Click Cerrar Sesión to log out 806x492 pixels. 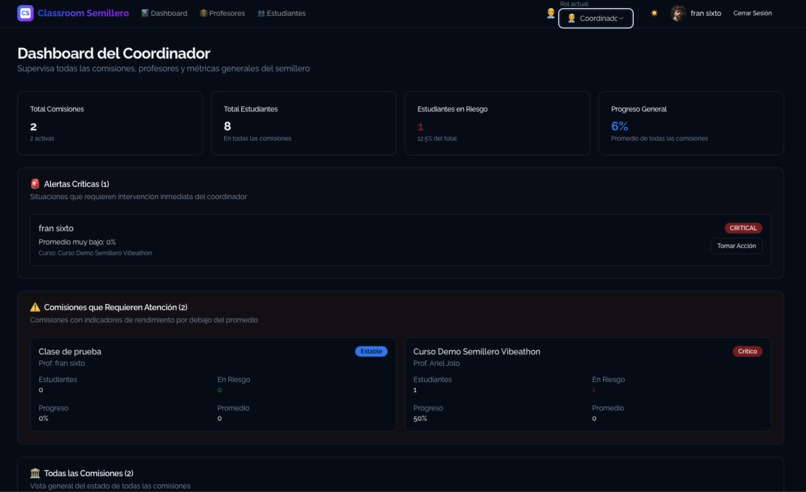pos(753,13)
